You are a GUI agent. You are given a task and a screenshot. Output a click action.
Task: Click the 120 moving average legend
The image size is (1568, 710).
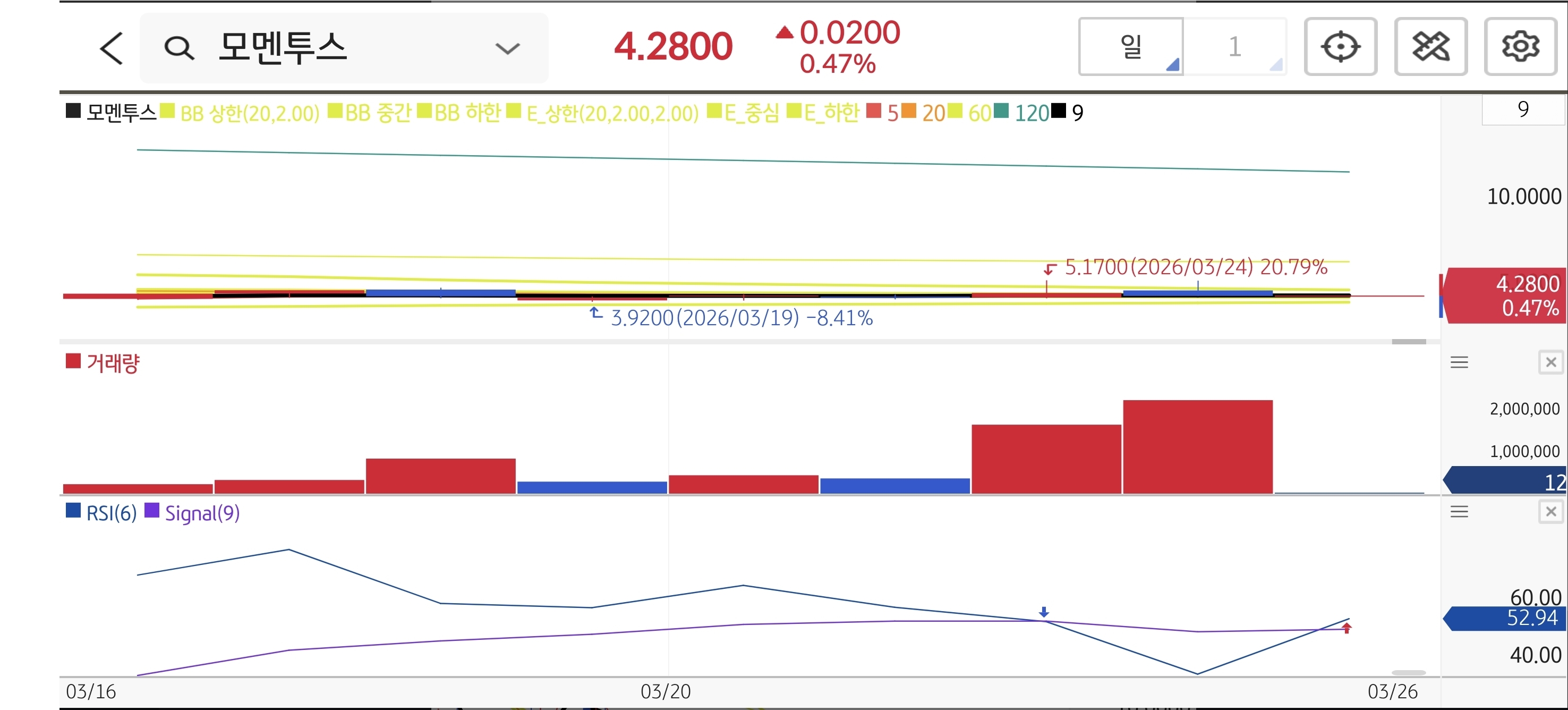coord(1030,113)
